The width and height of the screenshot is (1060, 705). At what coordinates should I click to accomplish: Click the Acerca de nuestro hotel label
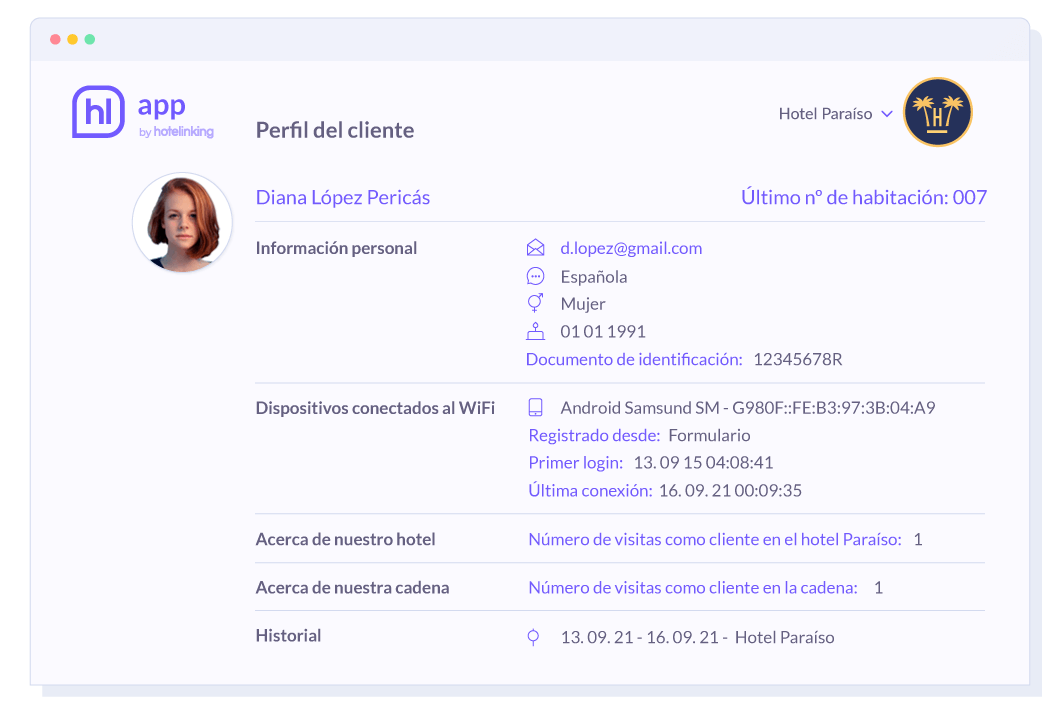click(345, 539)
